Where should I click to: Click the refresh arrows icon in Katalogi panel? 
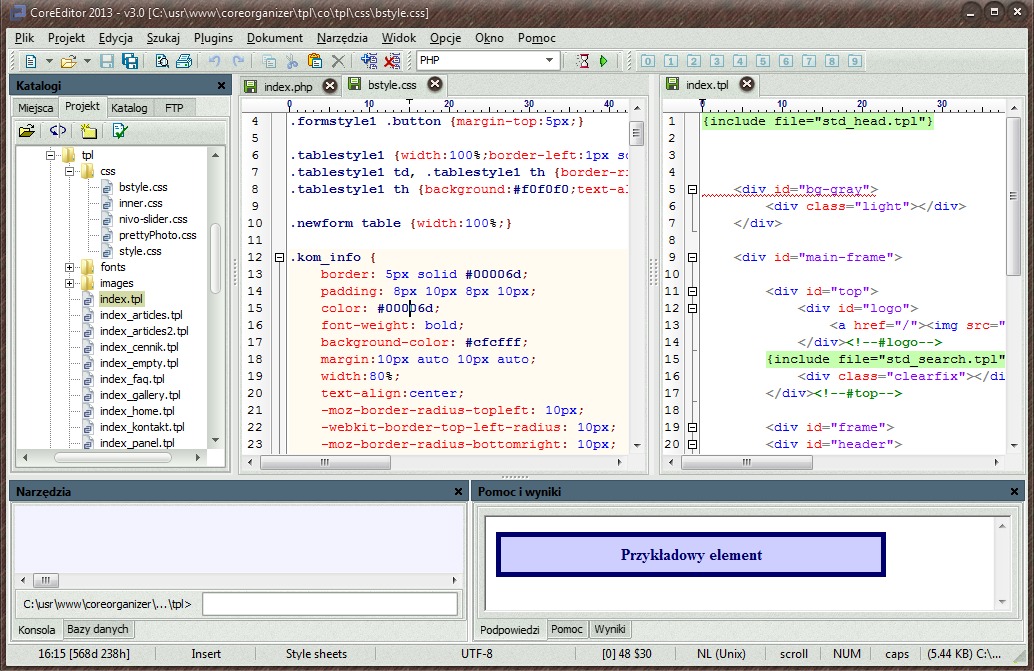58,131
